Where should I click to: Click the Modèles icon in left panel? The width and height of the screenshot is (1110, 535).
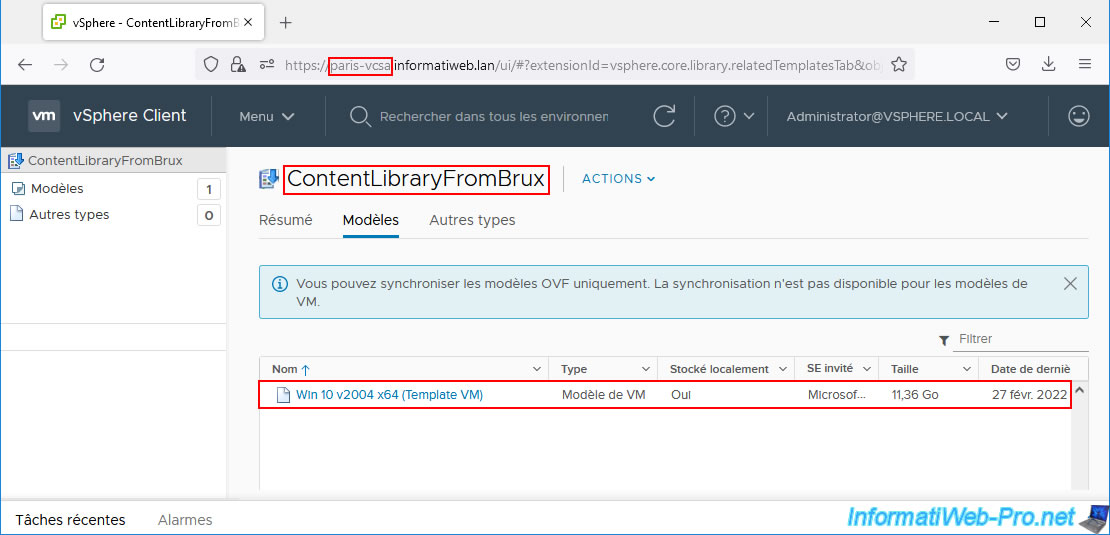pos(18,189)
